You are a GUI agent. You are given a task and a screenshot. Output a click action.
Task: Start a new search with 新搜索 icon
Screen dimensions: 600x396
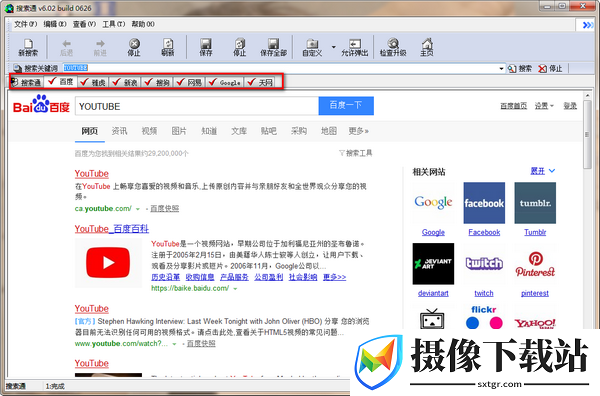(28, 47)
